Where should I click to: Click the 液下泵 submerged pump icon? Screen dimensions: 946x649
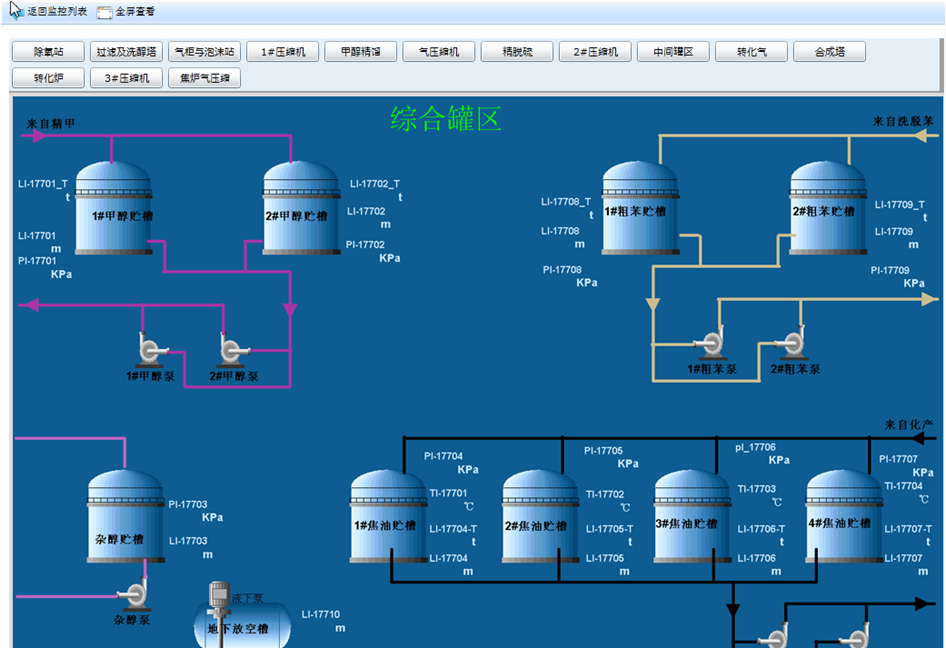pyautogui.click(x=218, y=596)
